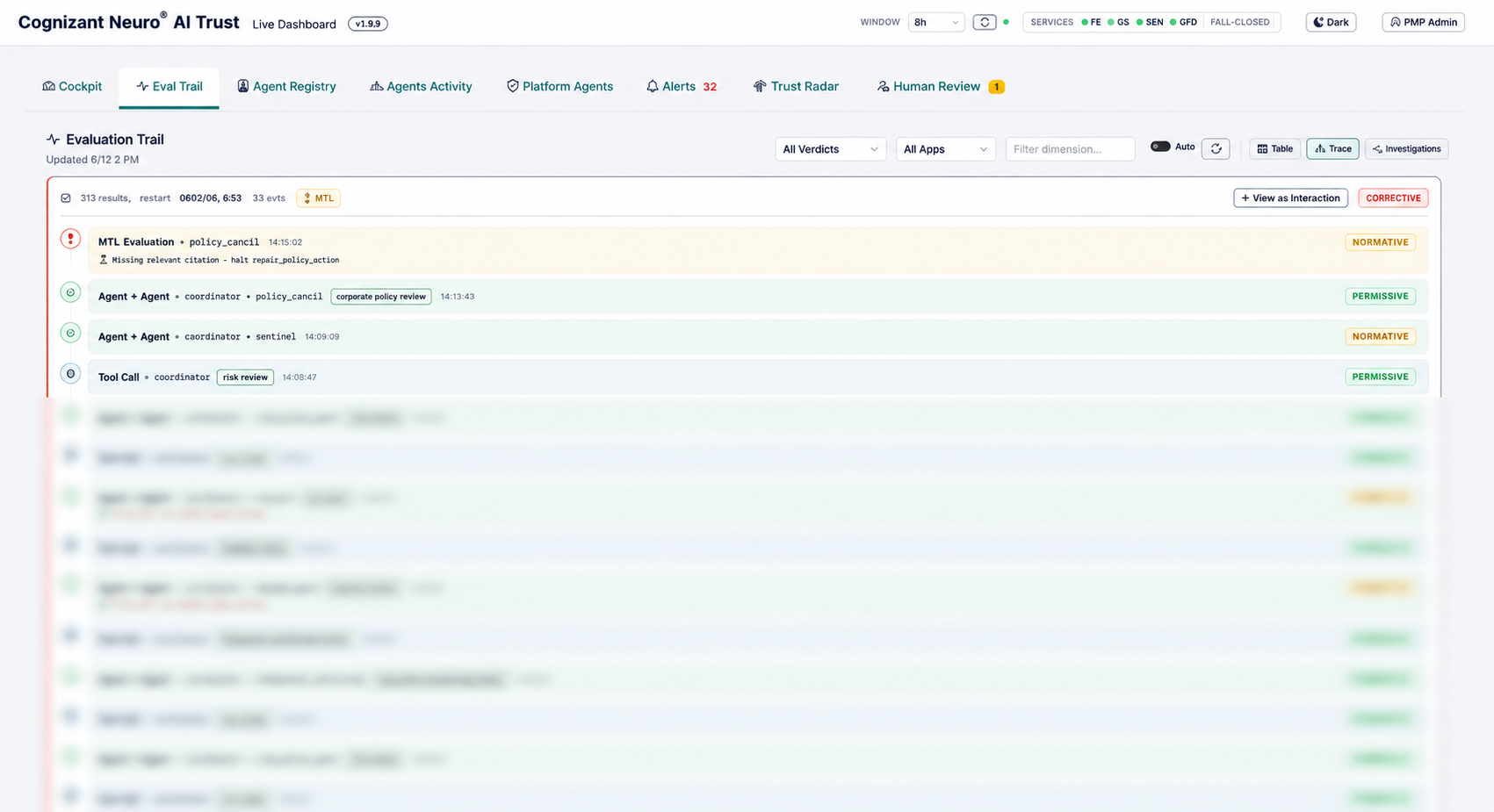
Task: Click the corporate policy review tag
Action: click(x=380, y=297)
